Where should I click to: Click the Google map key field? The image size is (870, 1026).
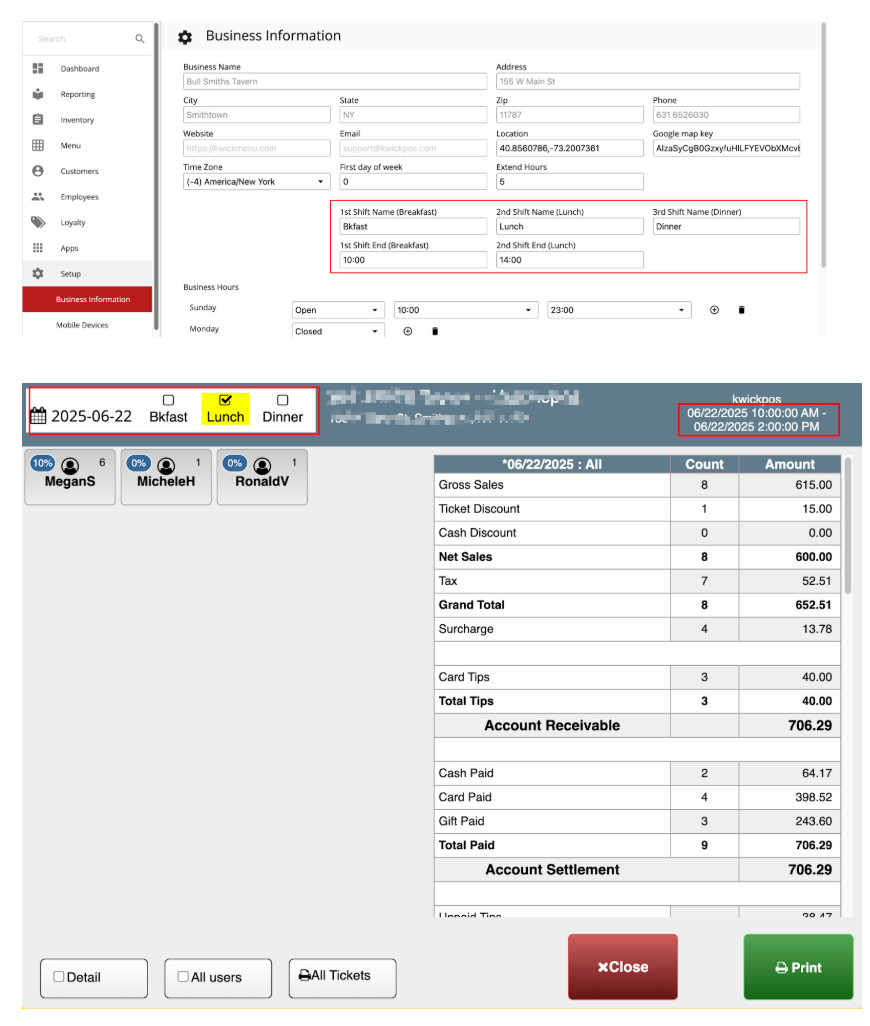726,148
